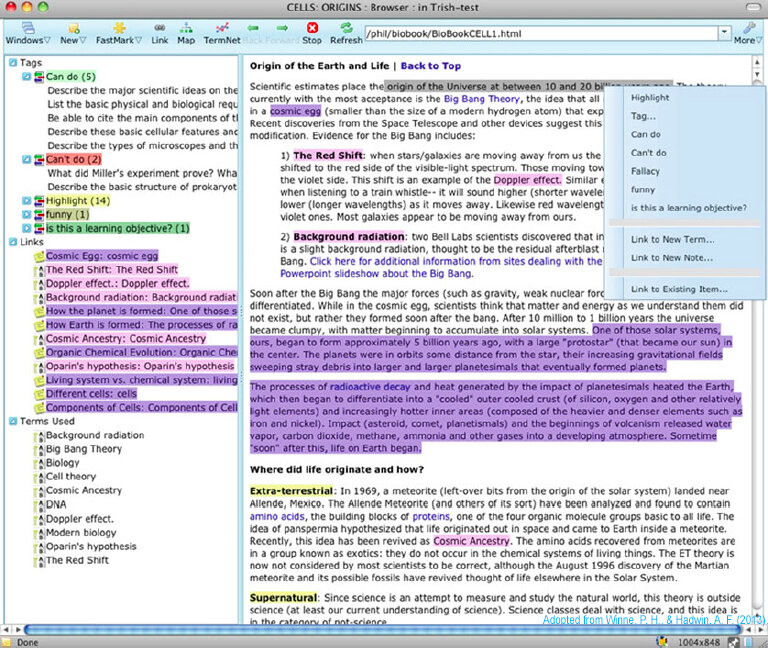This screenshot has height=650, width=768.
Task: Open the More wrench menu
Action: (x=747, y=33)
